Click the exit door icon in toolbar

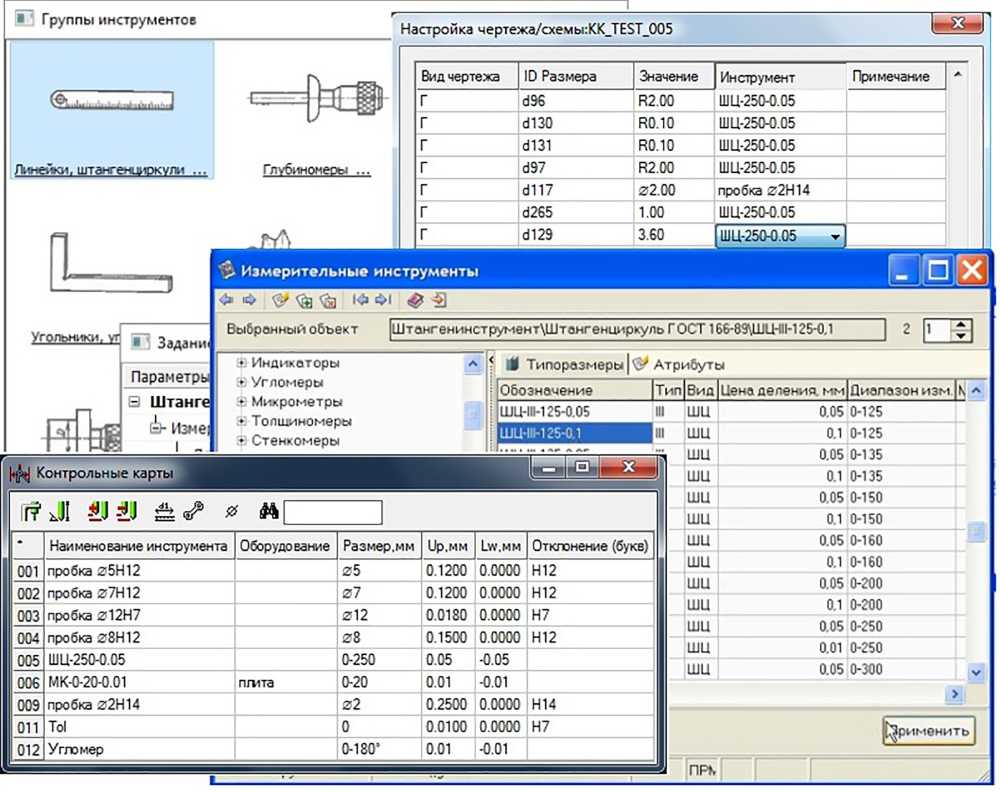[x=438, y=299]
